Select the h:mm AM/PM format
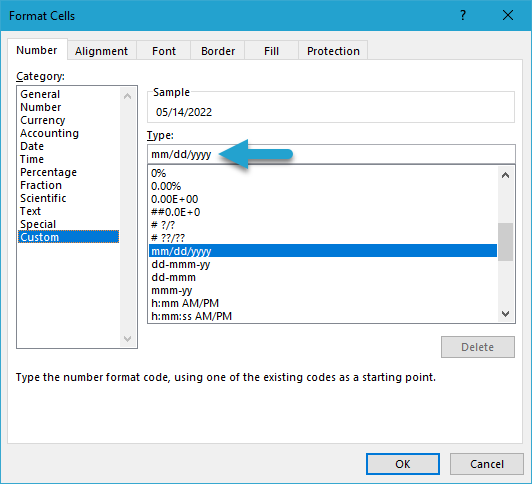This screenshot has width=532, height=484. tap(323, 303)
